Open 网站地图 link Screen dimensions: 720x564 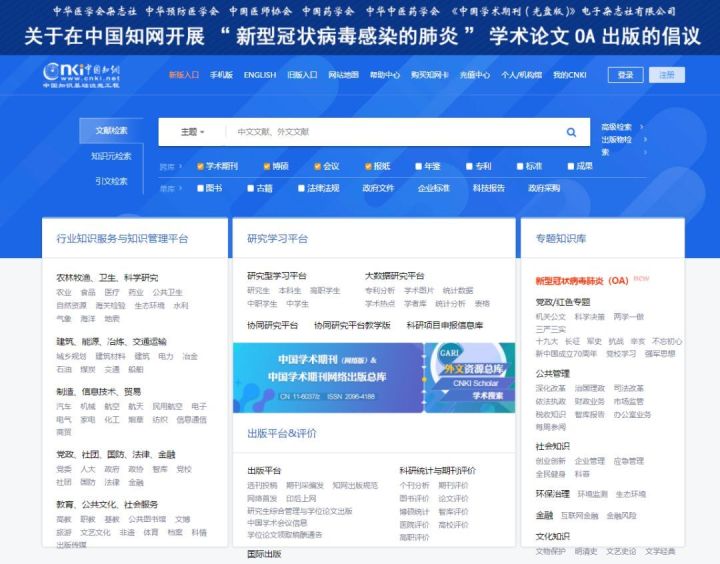coord(343,75)
